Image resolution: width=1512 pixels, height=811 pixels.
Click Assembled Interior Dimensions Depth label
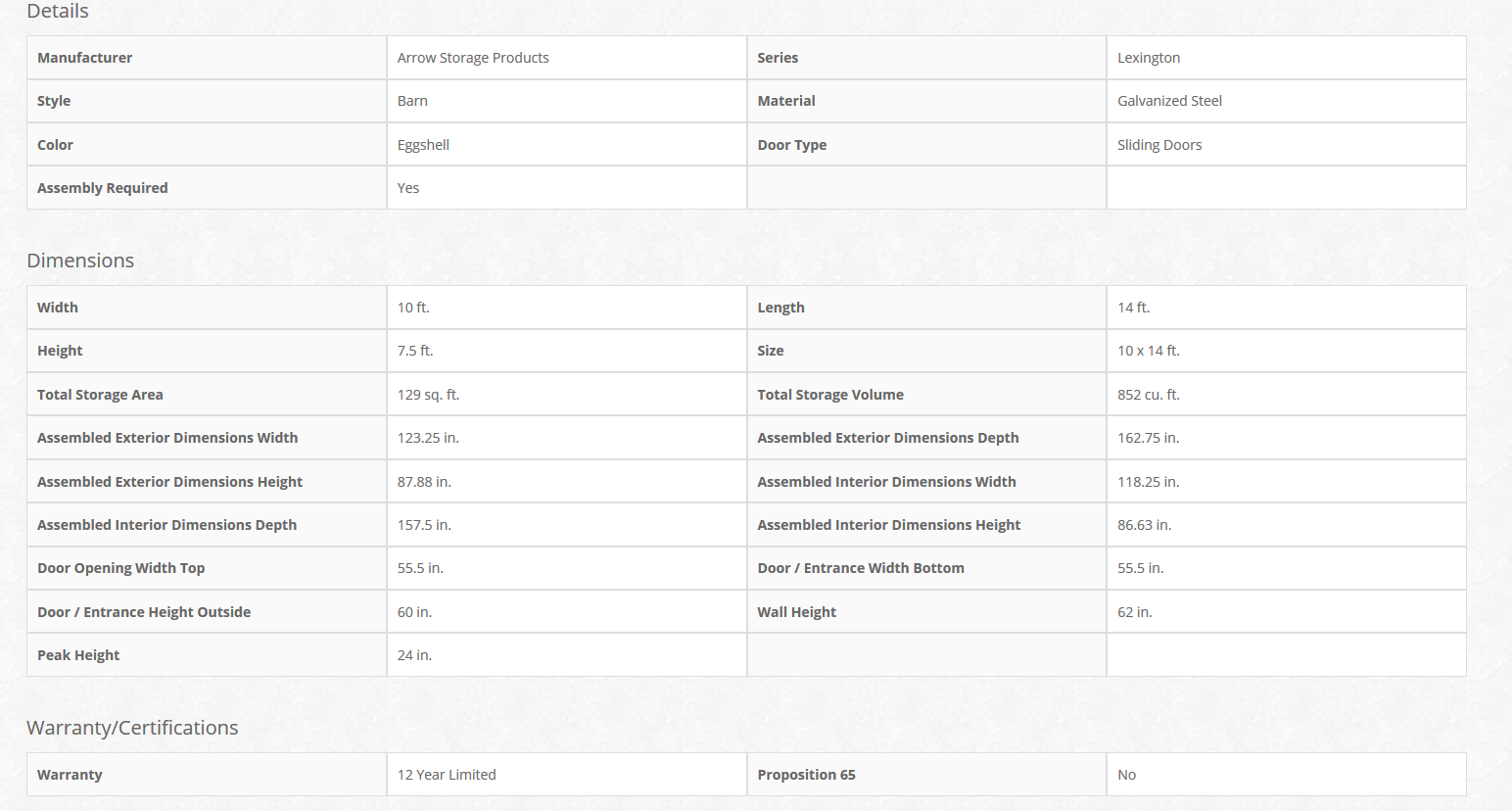[x=166, y=525]
